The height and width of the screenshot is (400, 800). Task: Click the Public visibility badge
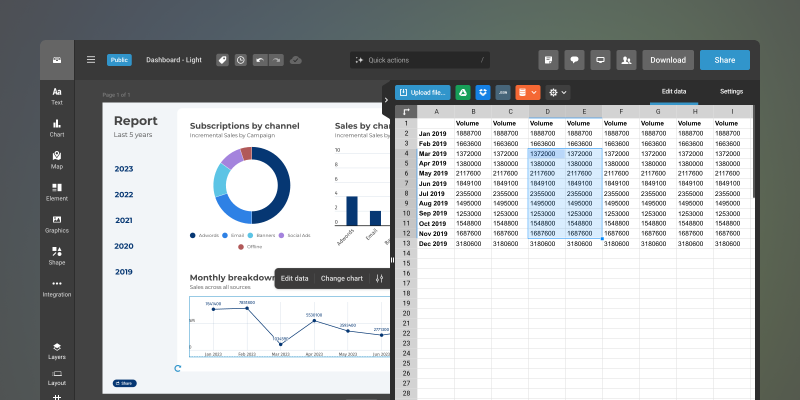(x=119, y=60)
